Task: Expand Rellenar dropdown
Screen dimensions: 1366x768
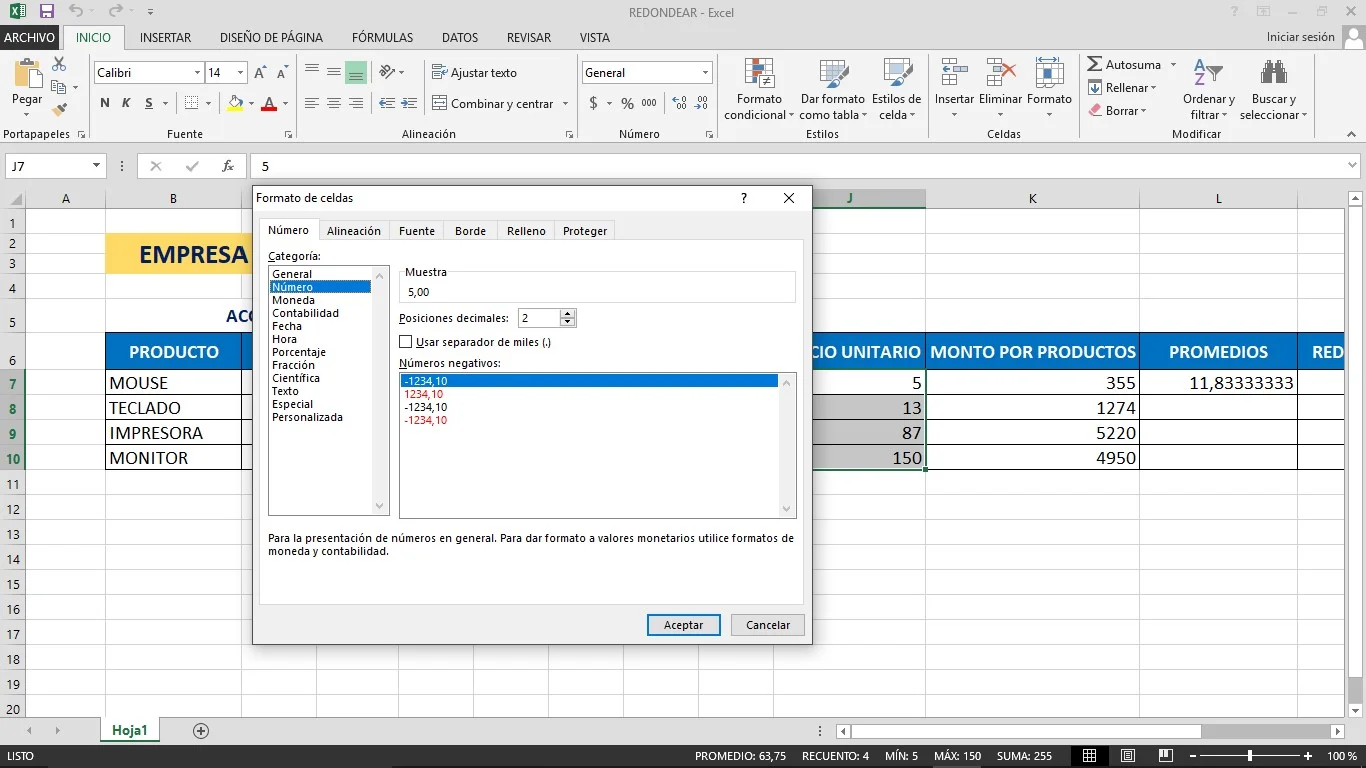Action: pos(1153,88)
